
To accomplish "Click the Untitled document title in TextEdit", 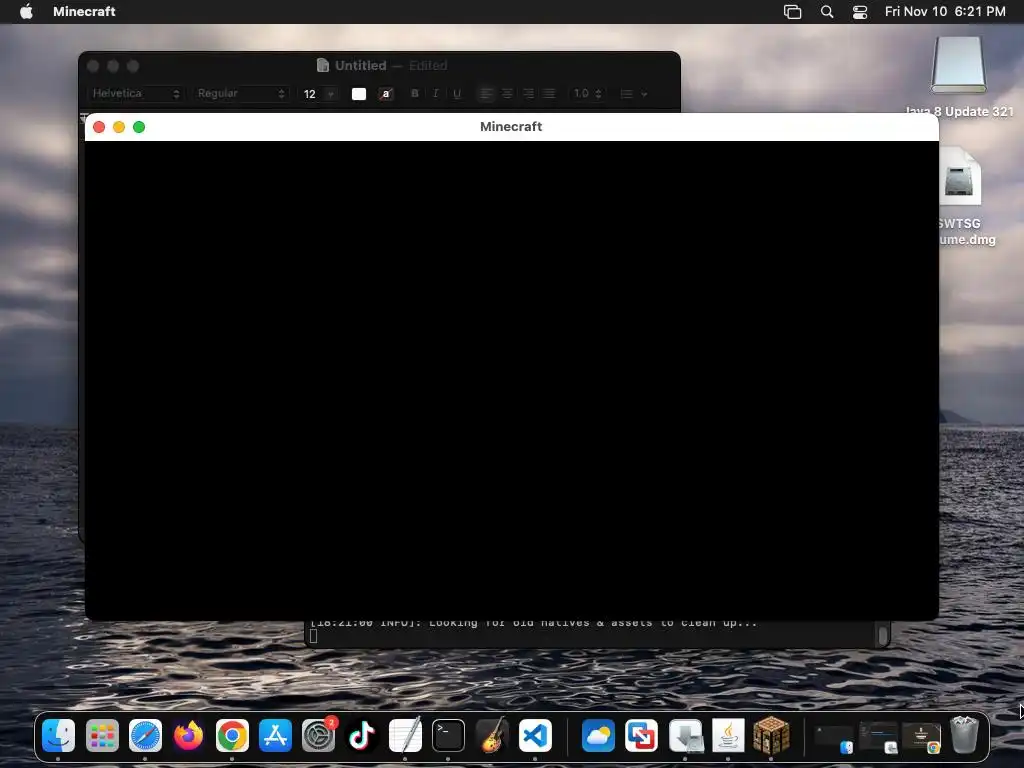I will click(360, 65).
